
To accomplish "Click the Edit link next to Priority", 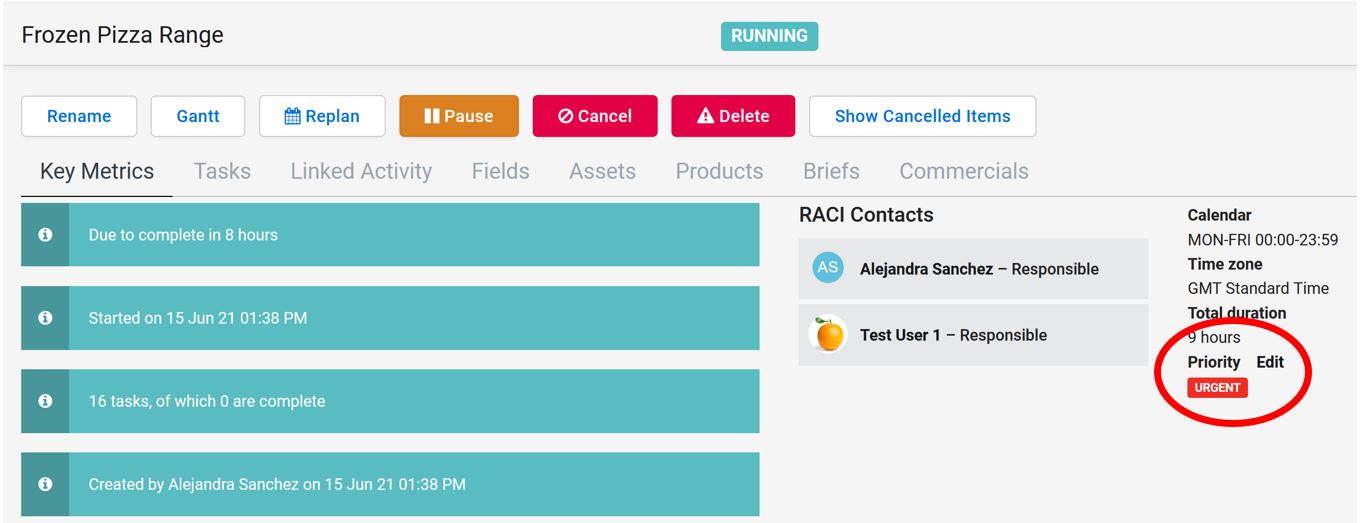I will 1270,362.
